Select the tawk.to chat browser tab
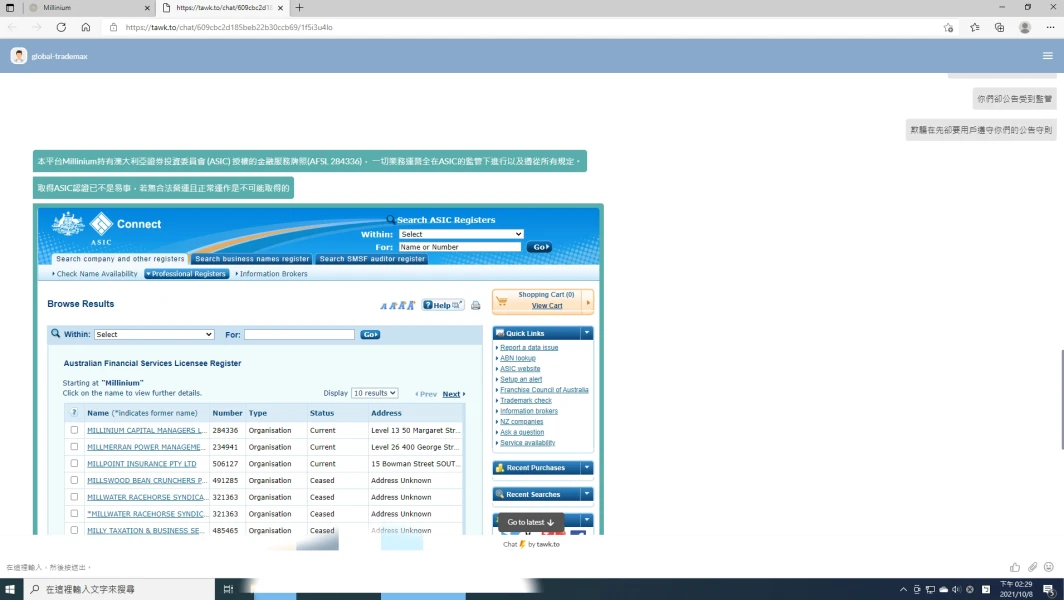Viewport: 1064px width, 600px height. click(x=223, y=7)
